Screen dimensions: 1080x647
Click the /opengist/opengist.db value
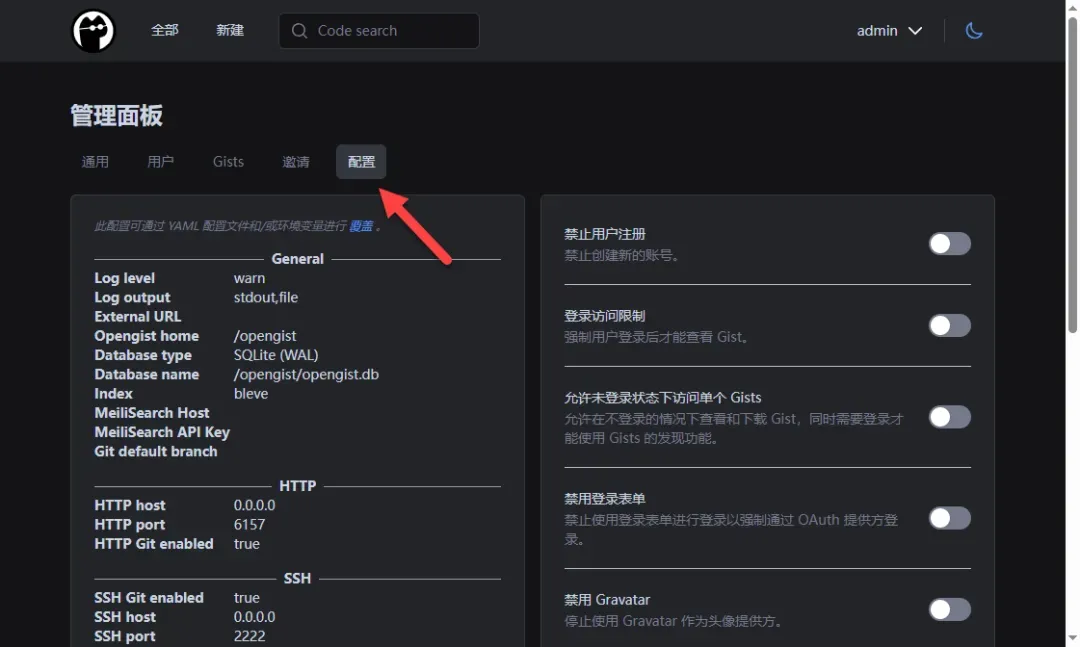[306, 375]
